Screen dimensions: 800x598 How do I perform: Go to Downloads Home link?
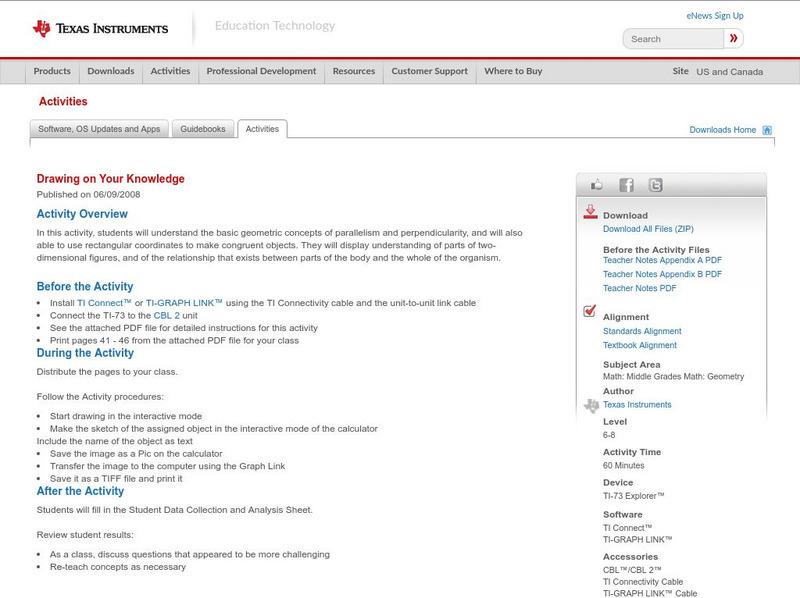pos(722,130)
